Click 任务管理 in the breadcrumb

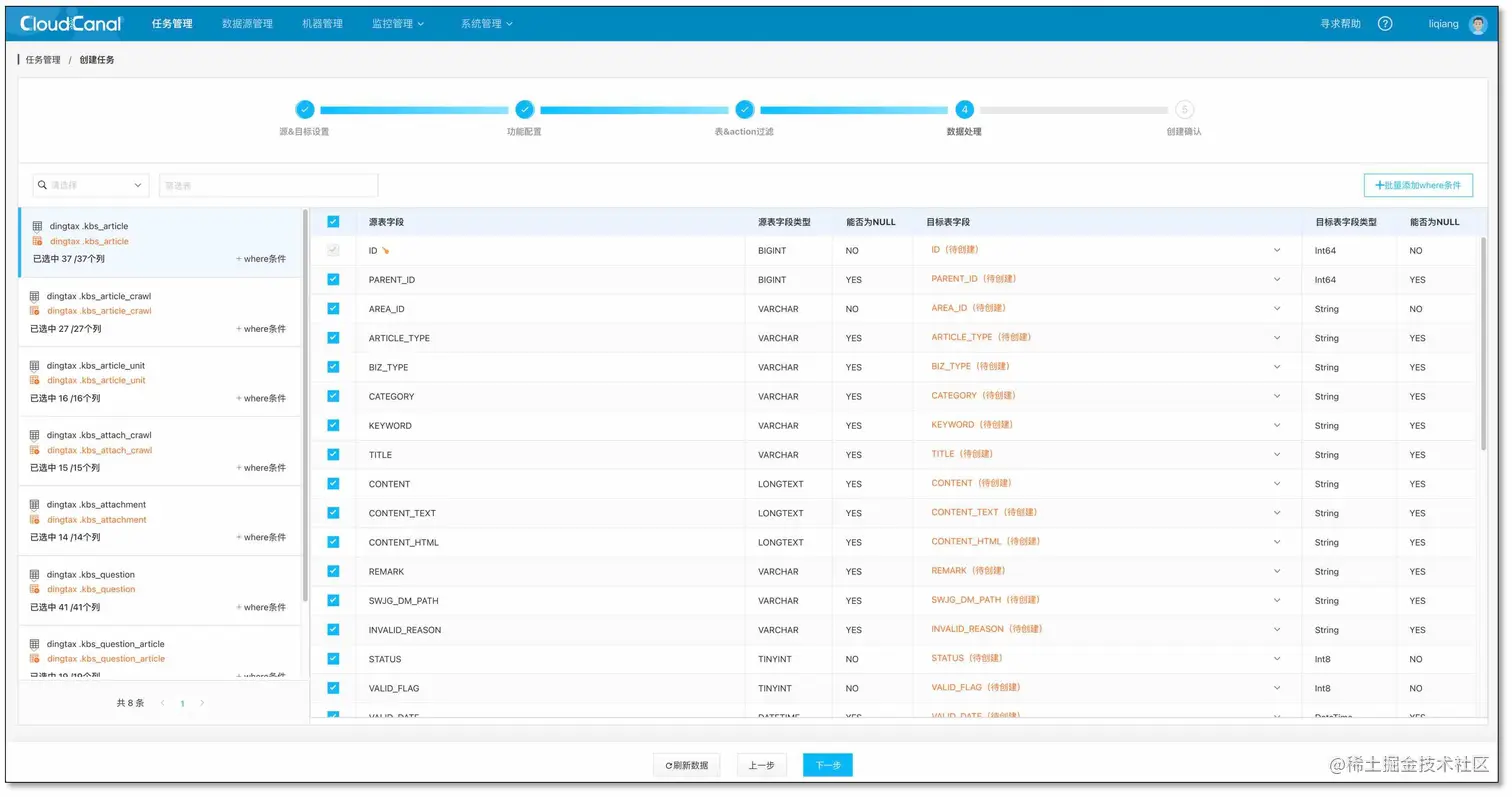point(43,60)
